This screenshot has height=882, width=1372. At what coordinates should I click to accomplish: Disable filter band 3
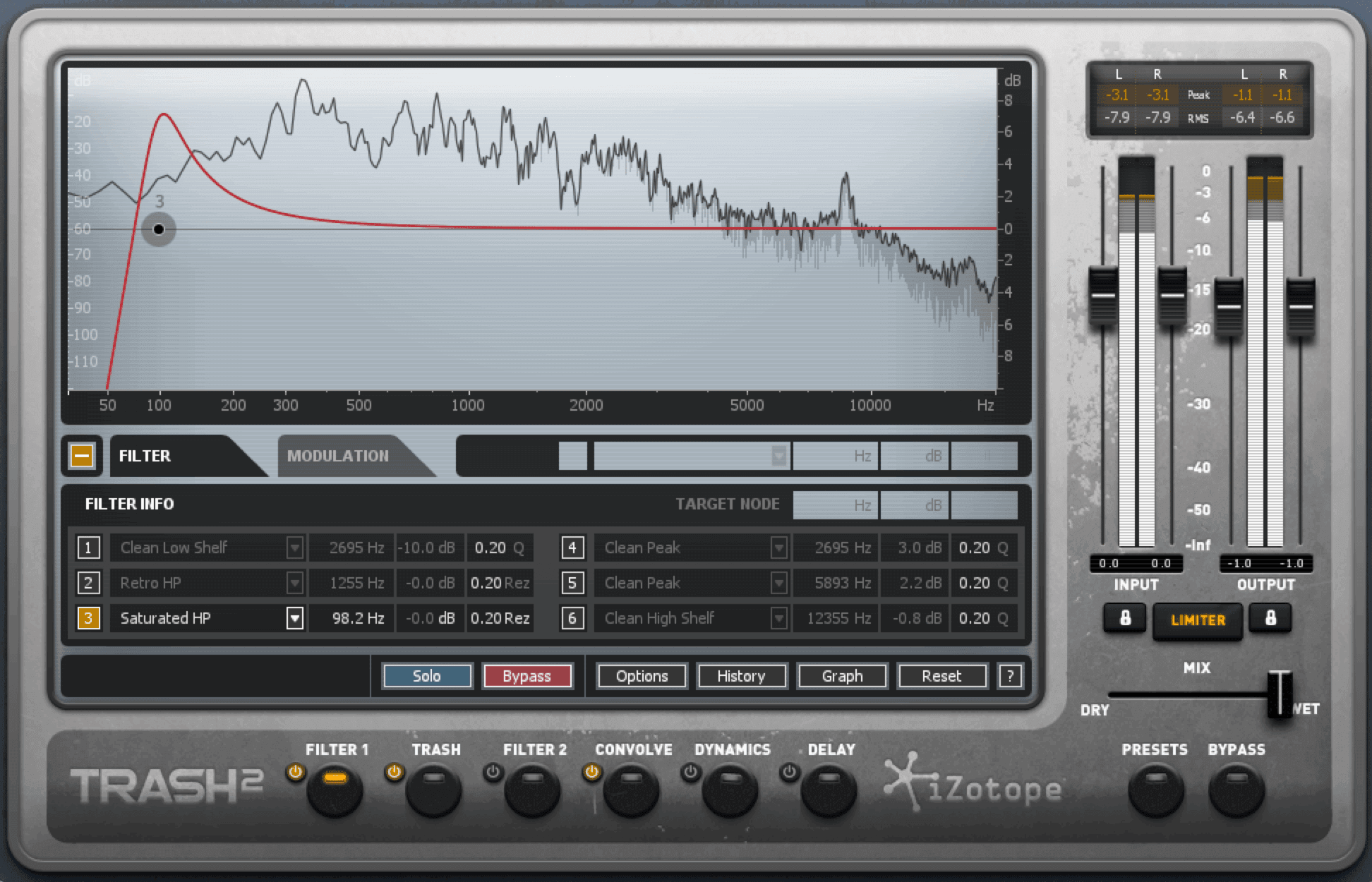[x=88, y=618]
